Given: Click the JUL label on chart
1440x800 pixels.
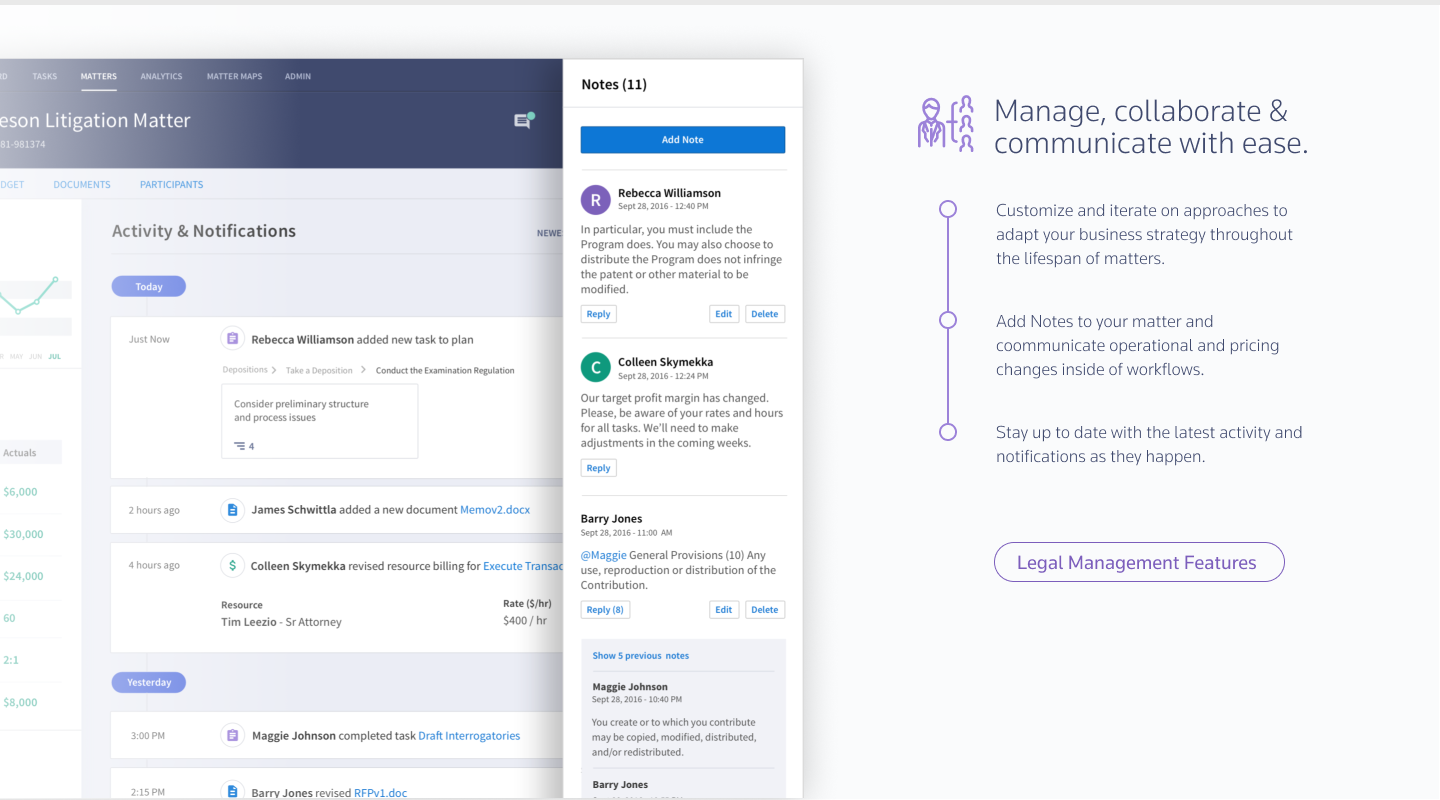Looking at the screenshot, I should [x=54, y=356].
